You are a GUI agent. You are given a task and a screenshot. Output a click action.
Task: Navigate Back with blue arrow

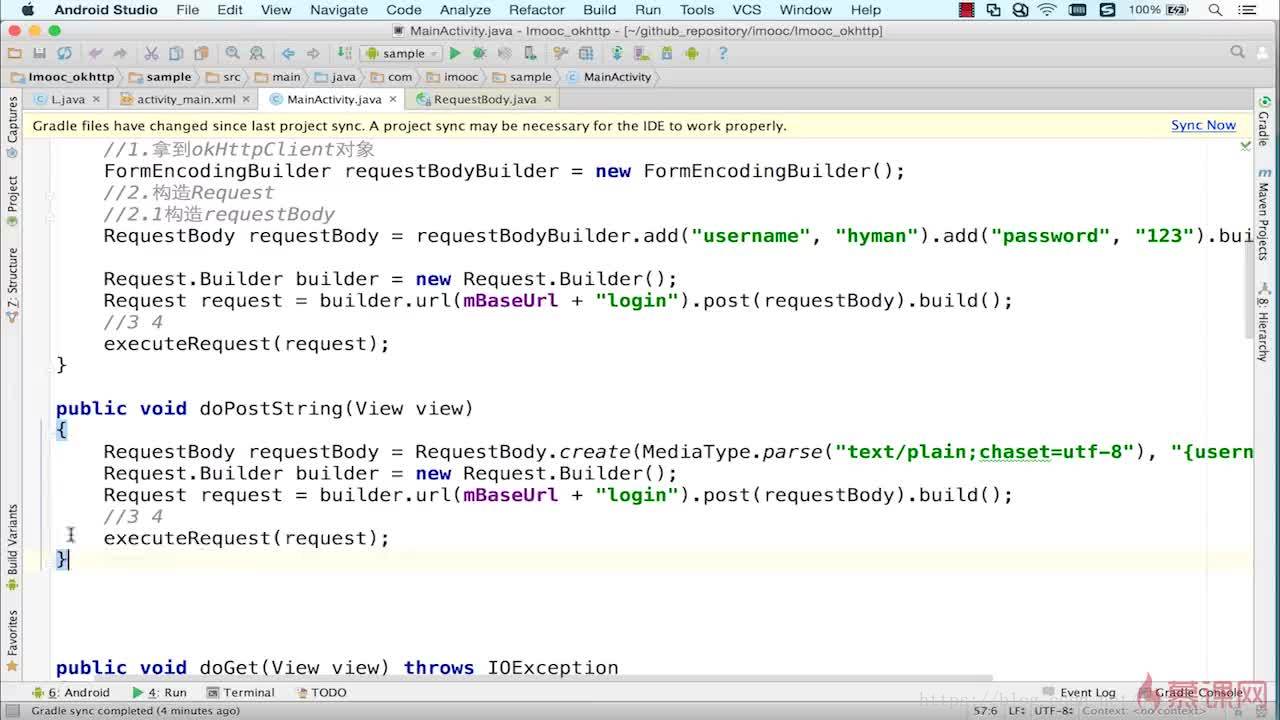point(288,53)
